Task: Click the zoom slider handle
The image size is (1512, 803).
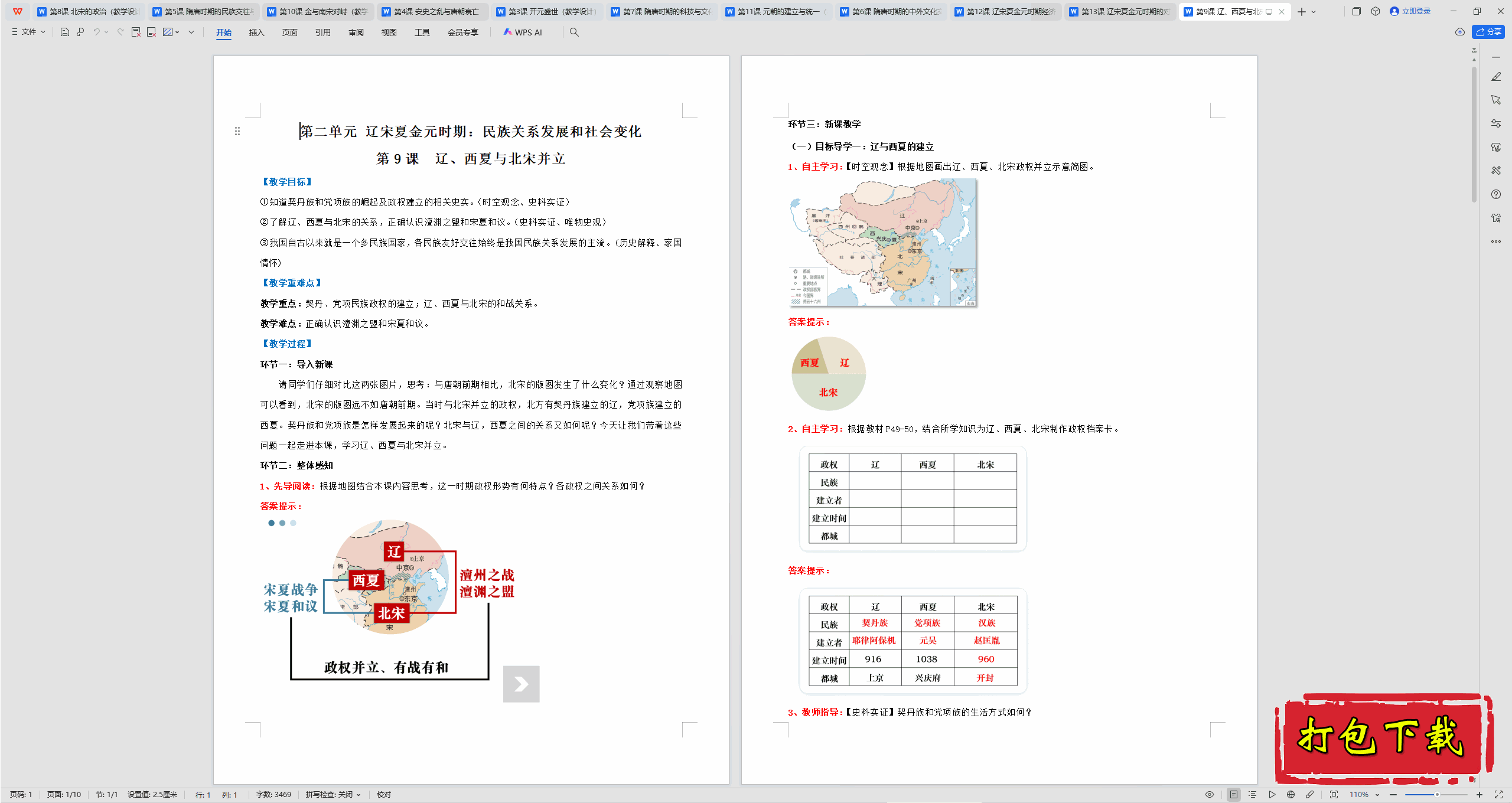Action: point(1437,795)
